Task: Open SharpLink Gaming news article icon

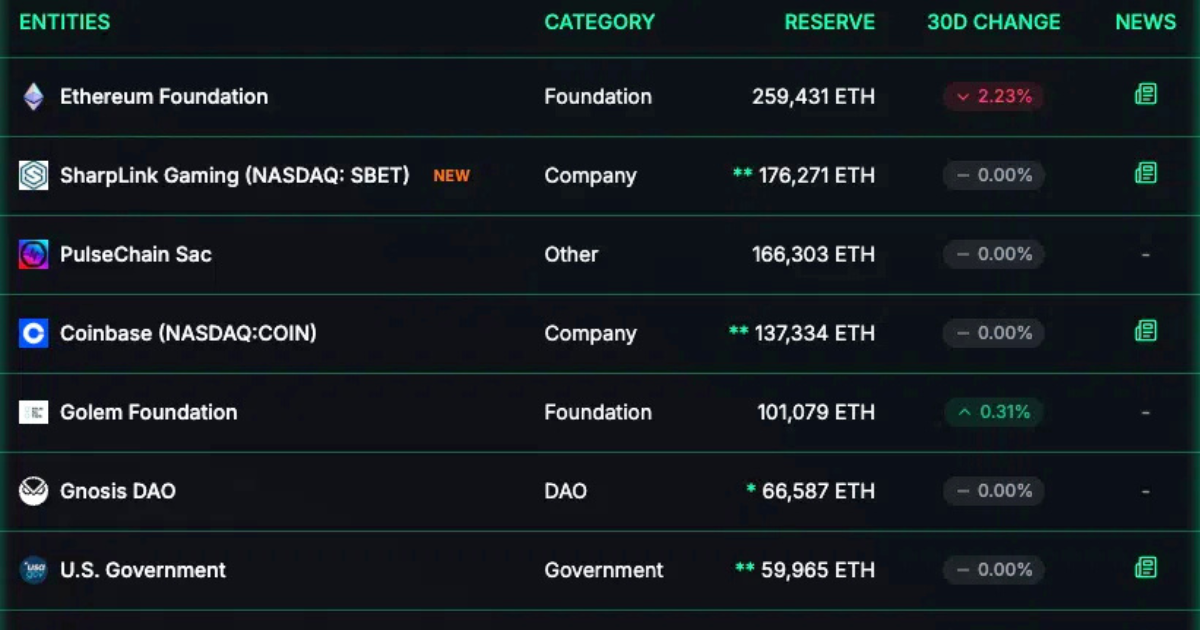Action: pyautogui.click(x=1146, y=175)
